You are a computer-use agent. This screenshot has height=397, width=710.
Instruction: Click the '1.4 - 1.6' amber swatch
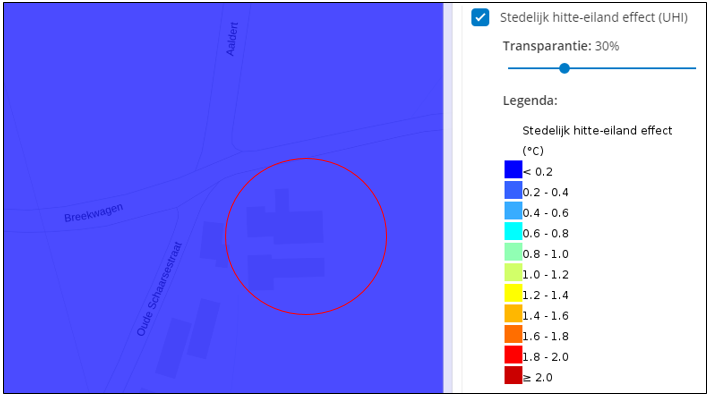(513, 314)
